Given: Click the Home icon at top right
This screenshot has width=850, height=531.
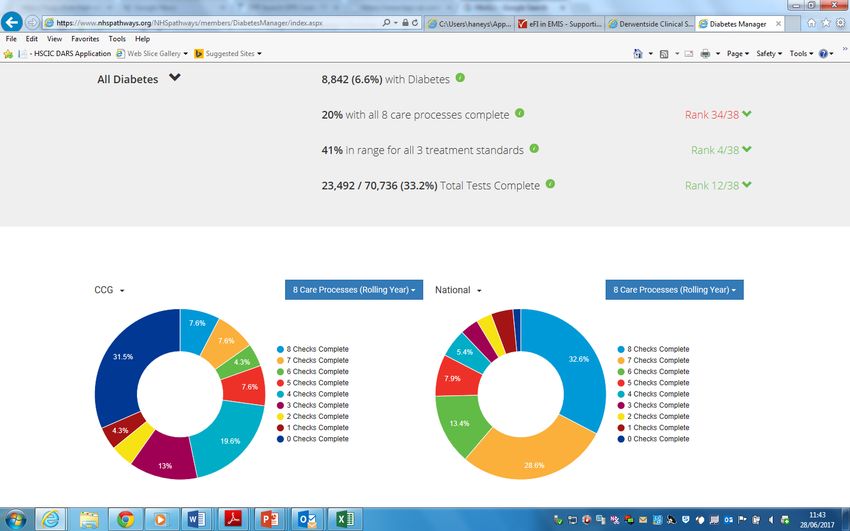Looking at the screenshot, I should (811, 23).
